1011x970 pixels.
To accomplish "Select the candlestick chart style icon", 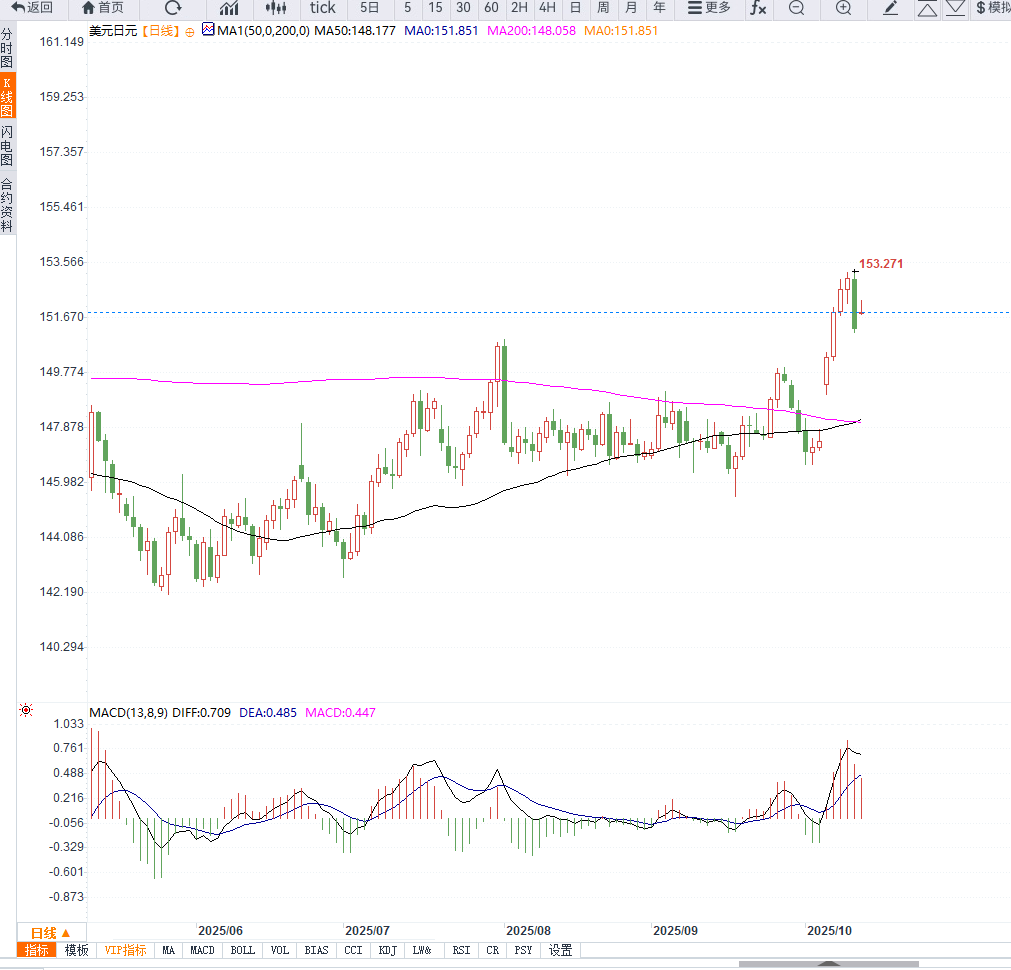I will [x=276, y=8].
